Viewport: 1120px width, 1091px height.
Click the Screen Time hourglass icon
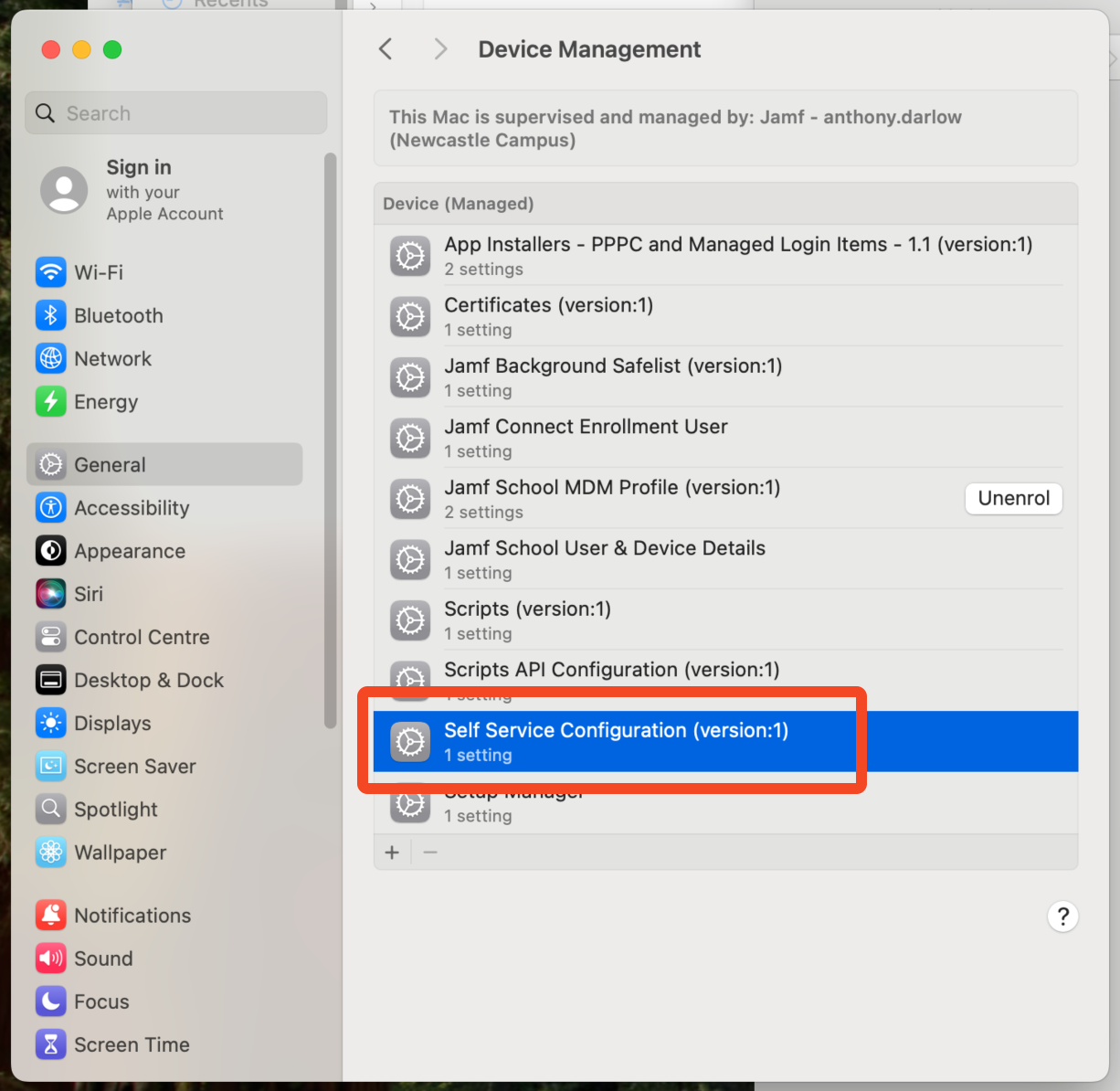51,1044
